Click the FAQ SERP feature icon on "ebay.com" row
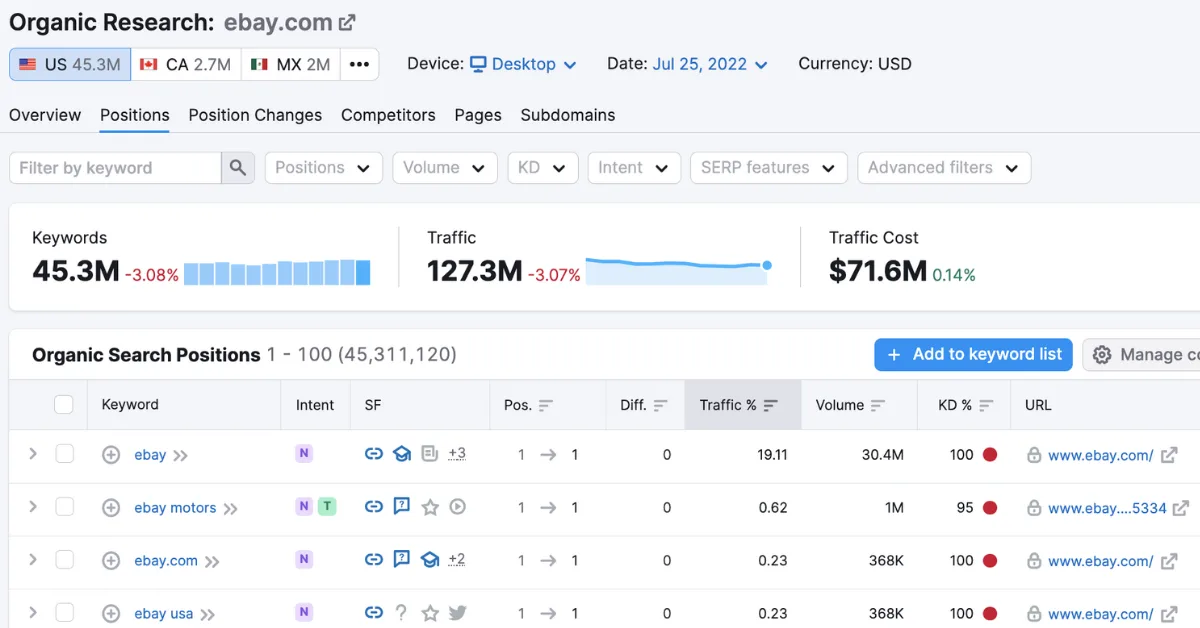This screenshot has width=1200, height=628. (402, 560)
